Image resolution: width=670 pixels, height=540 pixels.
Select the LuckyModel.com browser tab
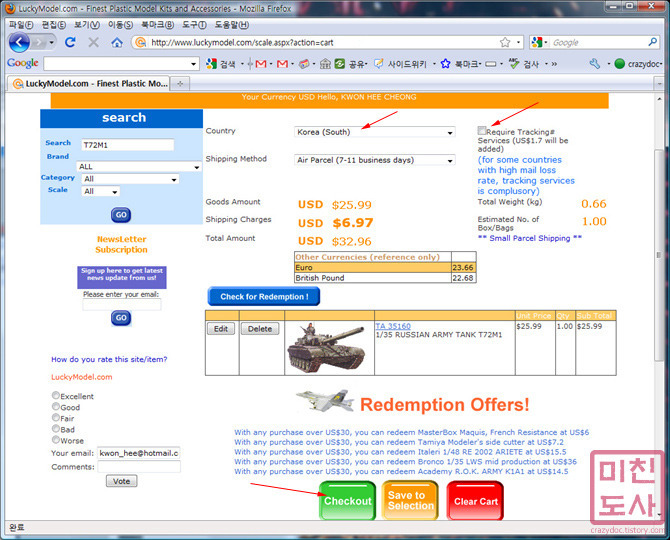[89, 84]
